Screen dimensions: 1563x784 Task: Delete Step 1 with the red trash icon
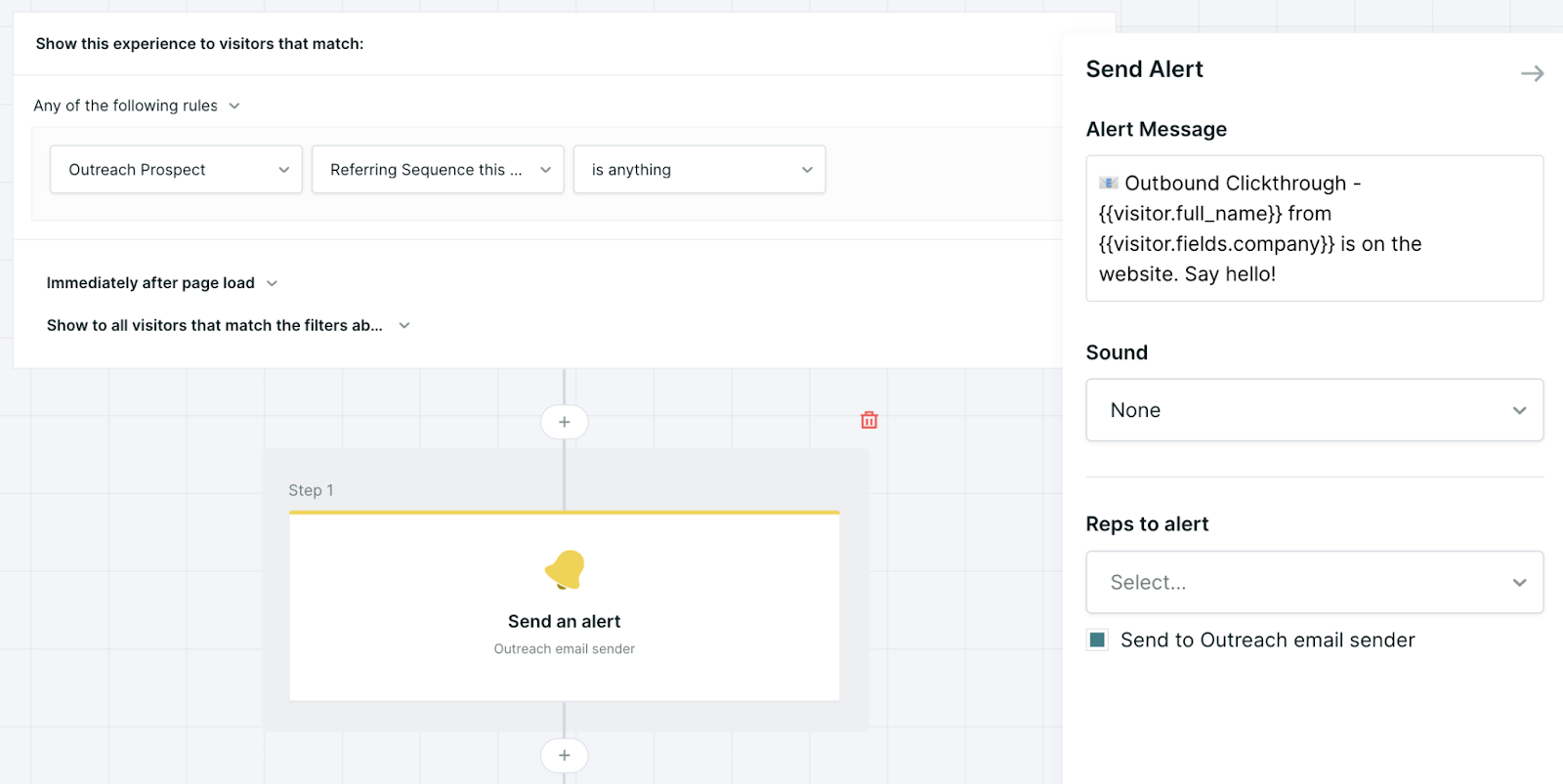coord(868,420)
